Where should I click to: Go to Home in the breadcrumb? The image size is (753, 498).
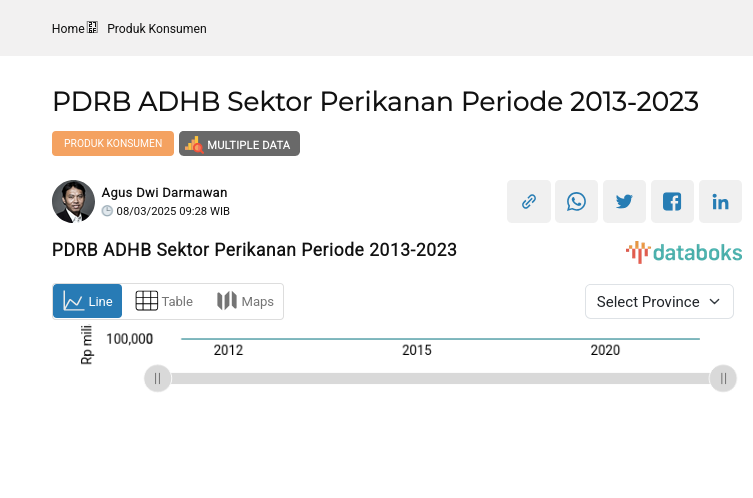(68, 29)
